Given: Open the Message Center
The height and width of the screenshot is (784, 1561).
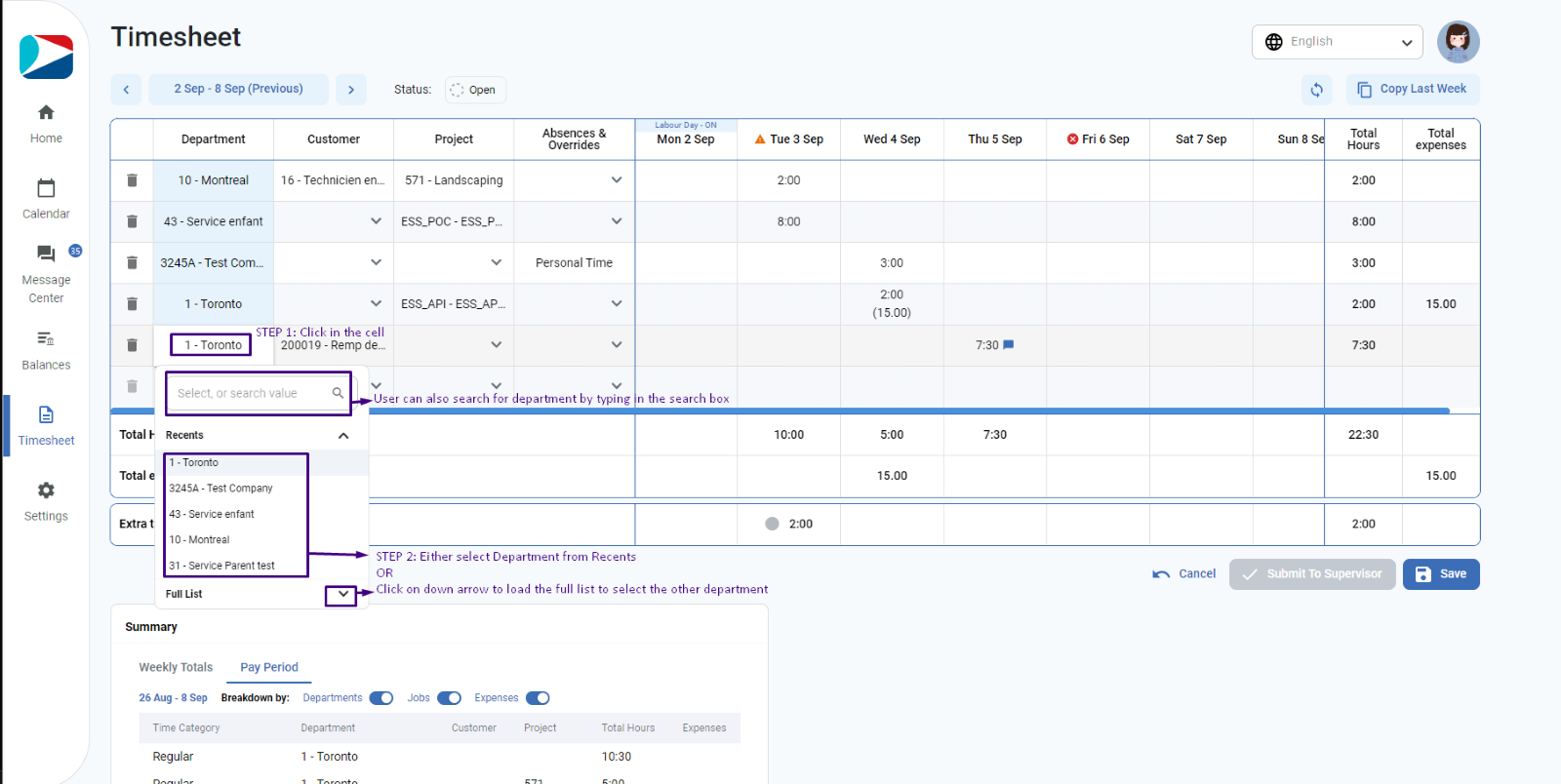Looking at the screenshot, I should coord(46,274).
